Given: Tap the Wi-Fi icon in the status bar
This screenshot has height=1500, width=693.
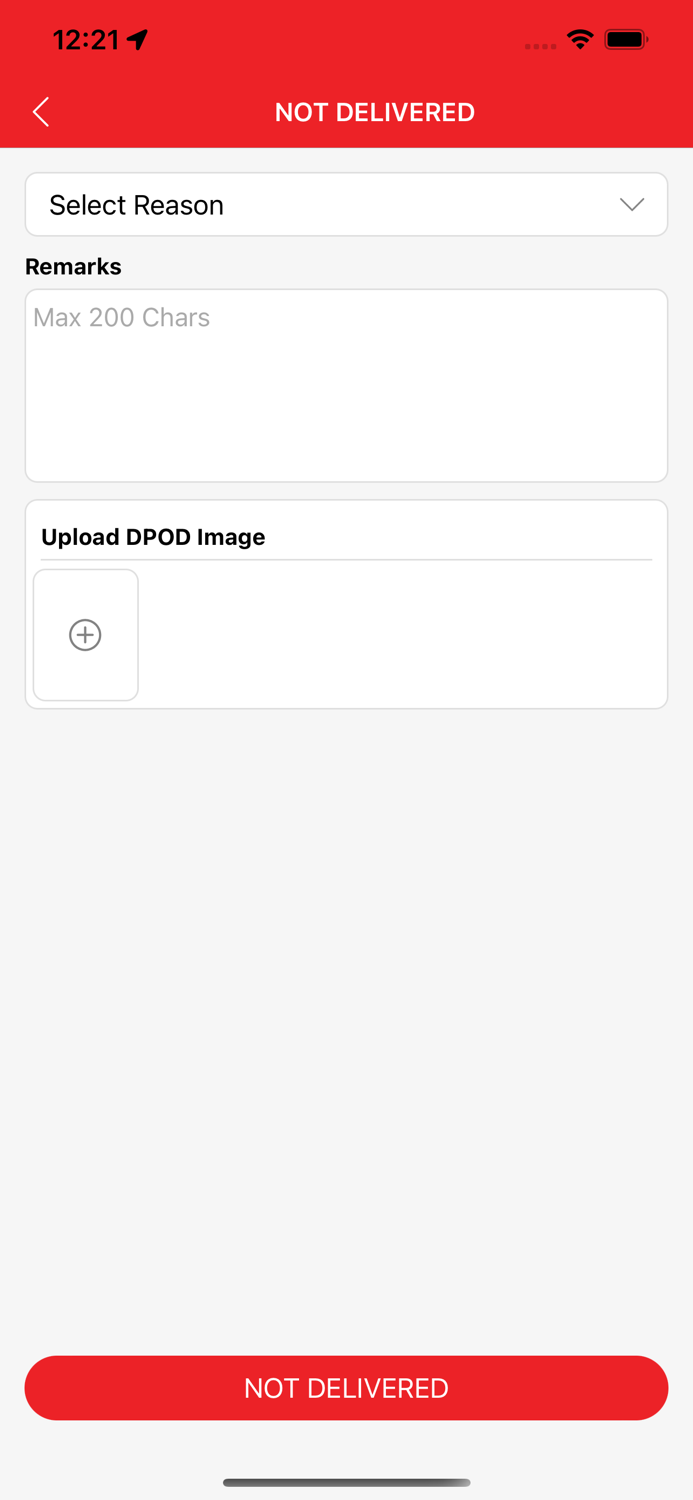Looking at the screenshot, I should pos(579,40).
